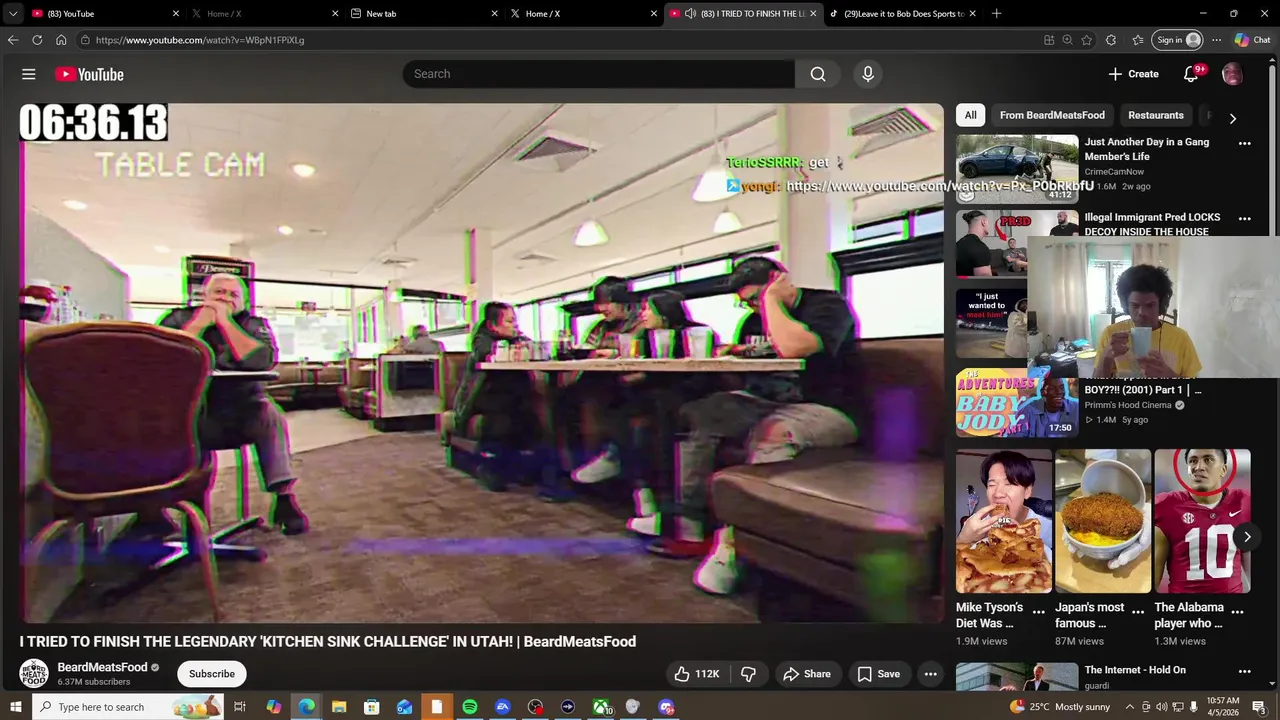This screenshot has height=720, width=1280.
Task: Click the Share button
Action: 807,674
